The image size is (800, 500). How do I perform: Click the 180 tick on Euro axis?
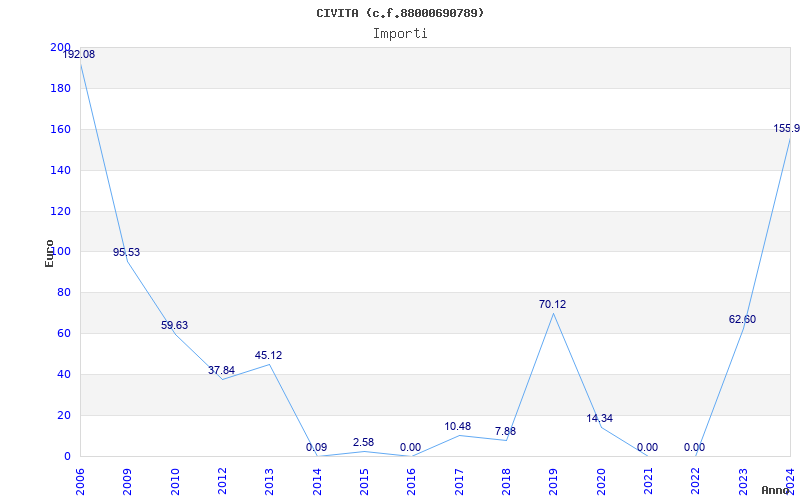click(x=60, y=88)
